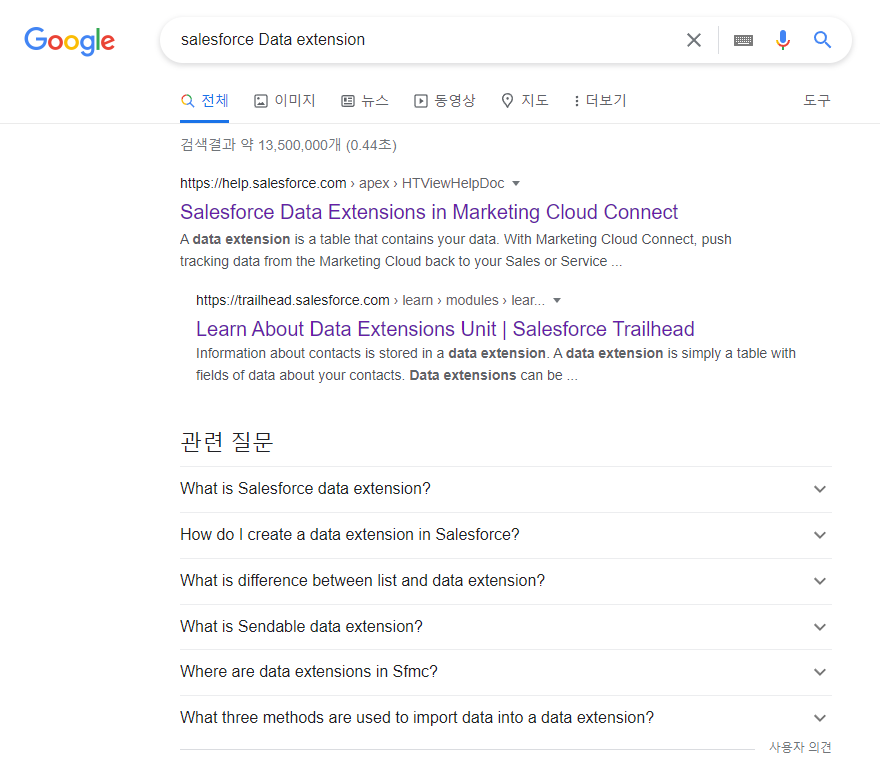Open the on-screen keyboard input tool
The height and width of the screenshot is (769, 880).
tap(743, 40)
